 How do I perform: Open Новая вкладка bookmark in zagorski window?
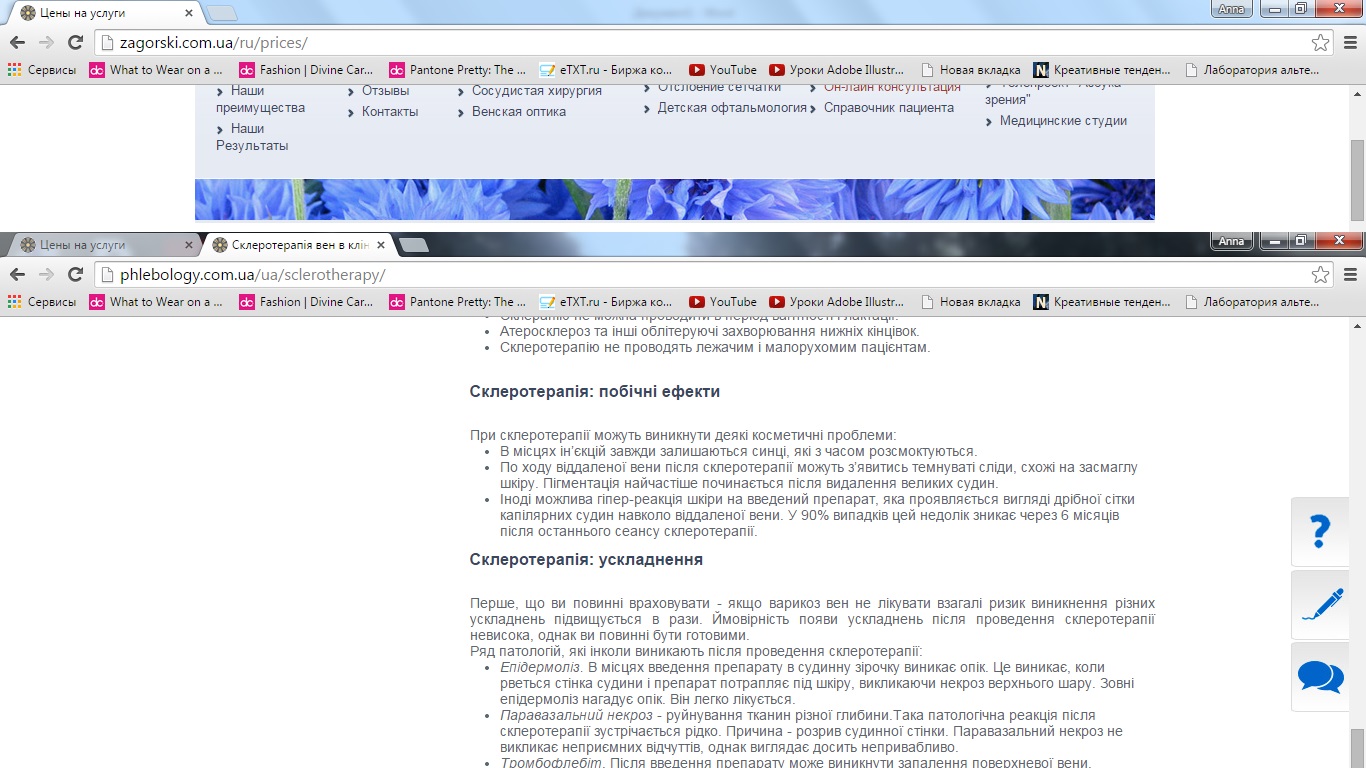[x=970, y=70]
